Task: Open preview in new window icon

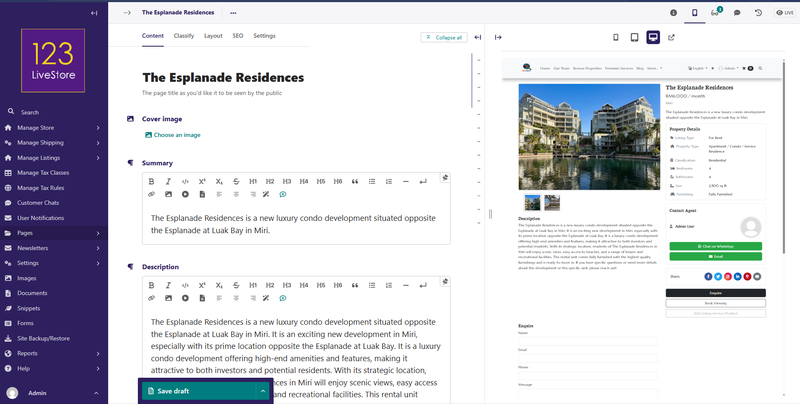Action: tap(671, 37)
